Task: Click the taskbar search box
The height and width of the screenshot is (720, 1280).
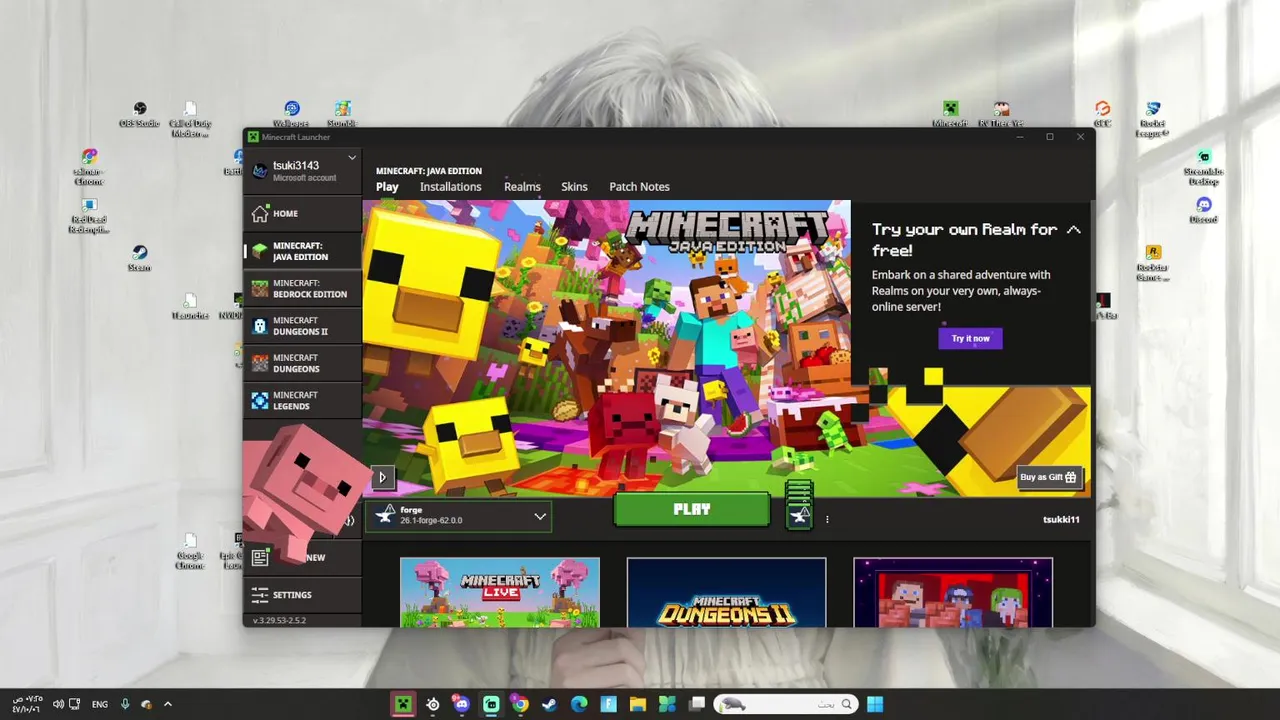Action: point(785,704)
